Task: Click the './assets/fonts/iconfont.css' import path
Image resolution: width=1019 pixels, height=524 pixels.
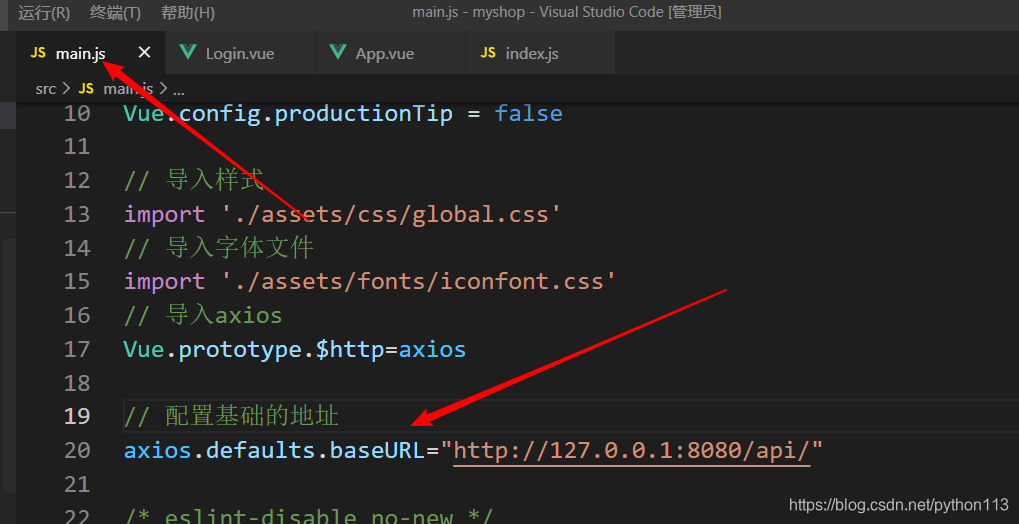Action: pos(419,282)
